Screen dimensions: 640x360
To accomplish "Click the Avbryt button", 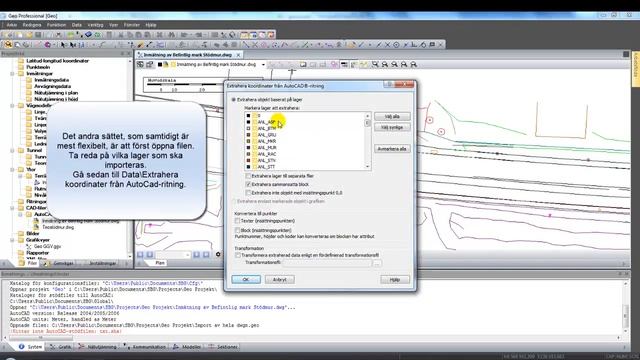I will point(280,280).
